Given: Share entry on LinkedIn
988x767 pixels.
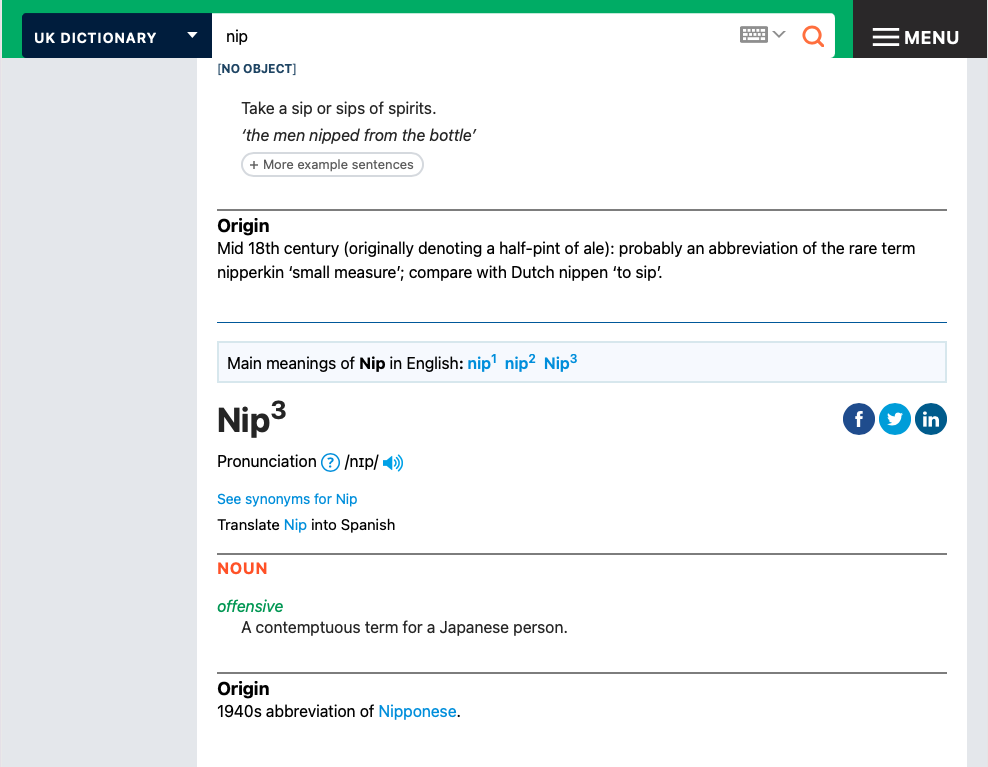Looking at the screenshot, I should (x=931, y=419).
